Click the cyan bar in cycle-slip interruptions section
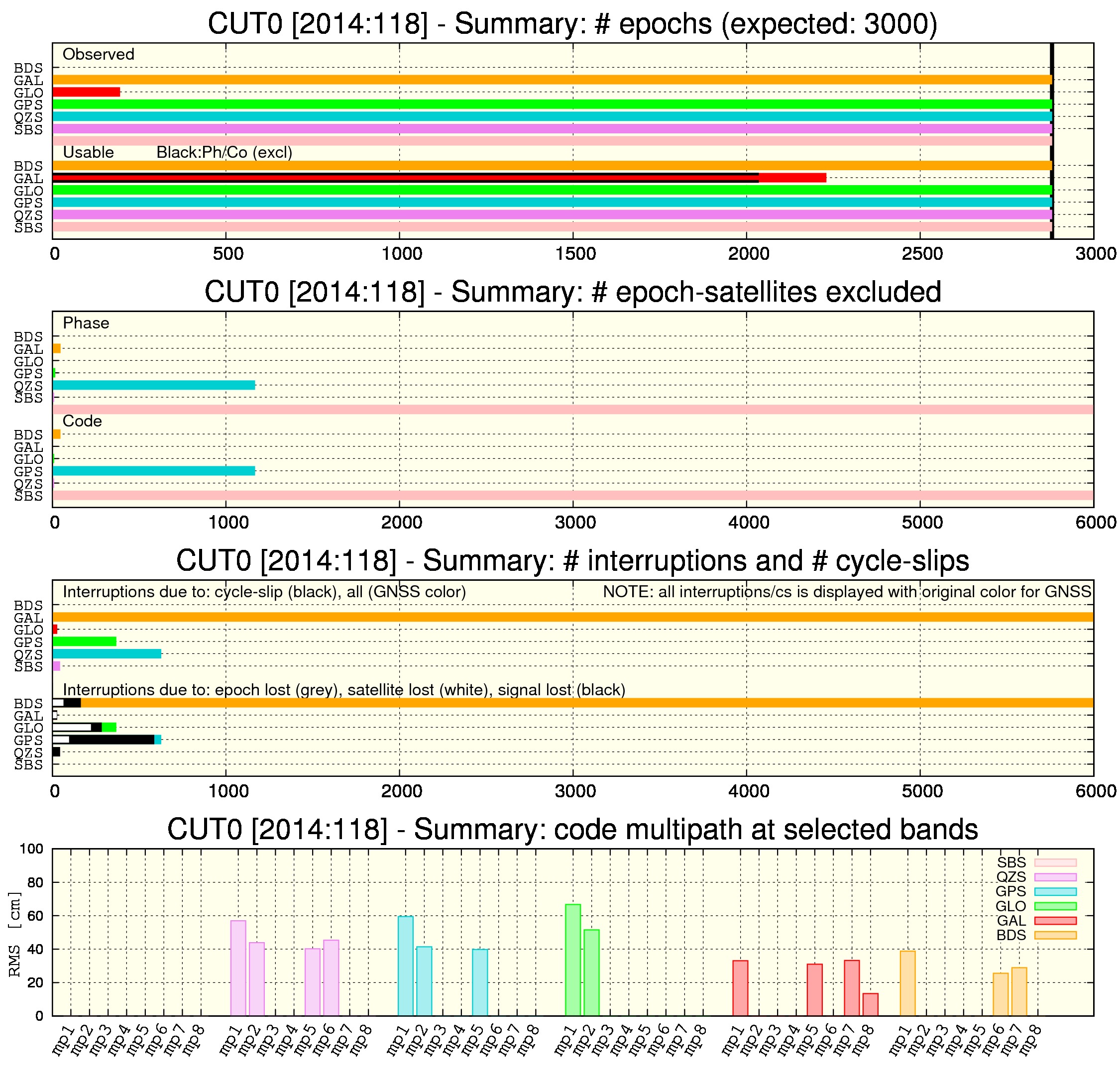1120x1074 pixels. click(107, 654)
